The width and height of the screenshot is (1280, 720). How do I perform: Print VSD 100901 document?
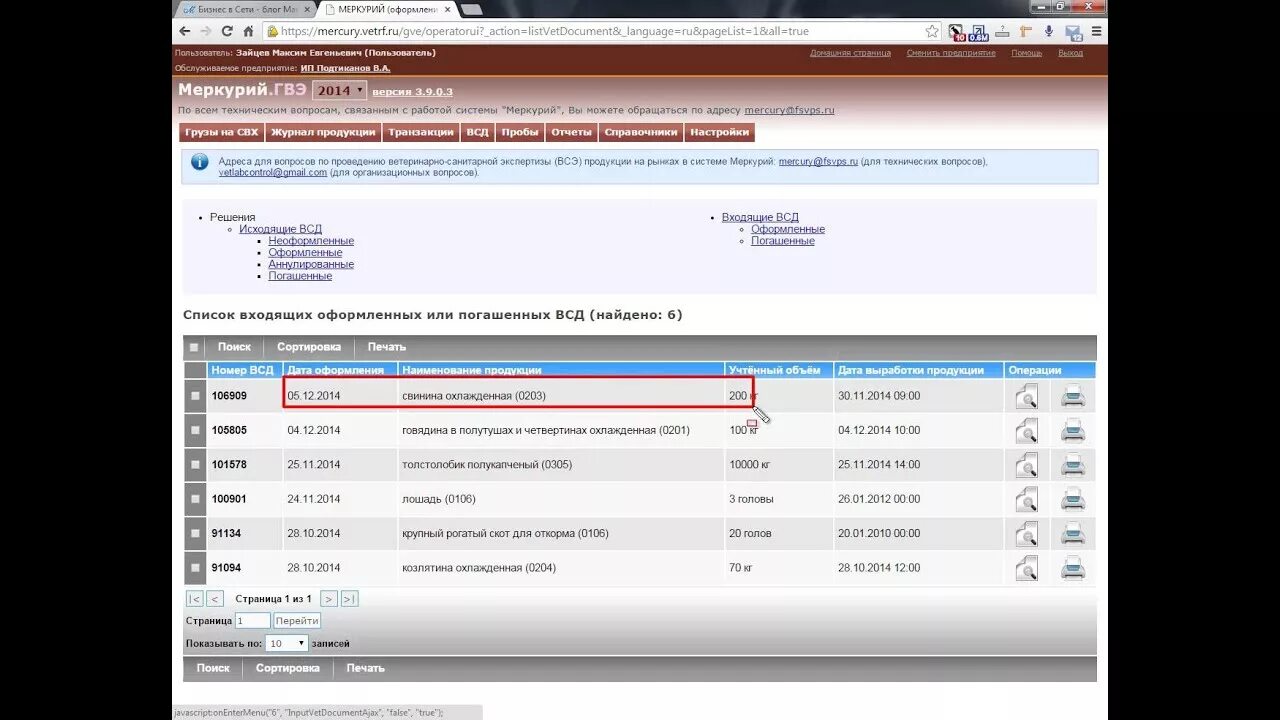pos(1073,500)
